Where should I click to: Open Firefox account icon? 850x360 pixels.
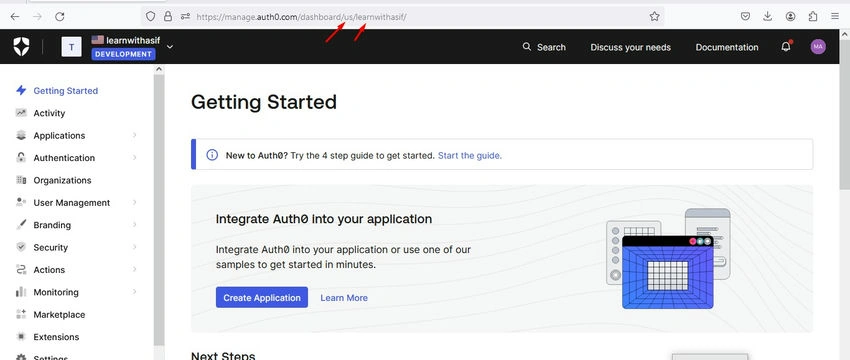coord(790,17)
